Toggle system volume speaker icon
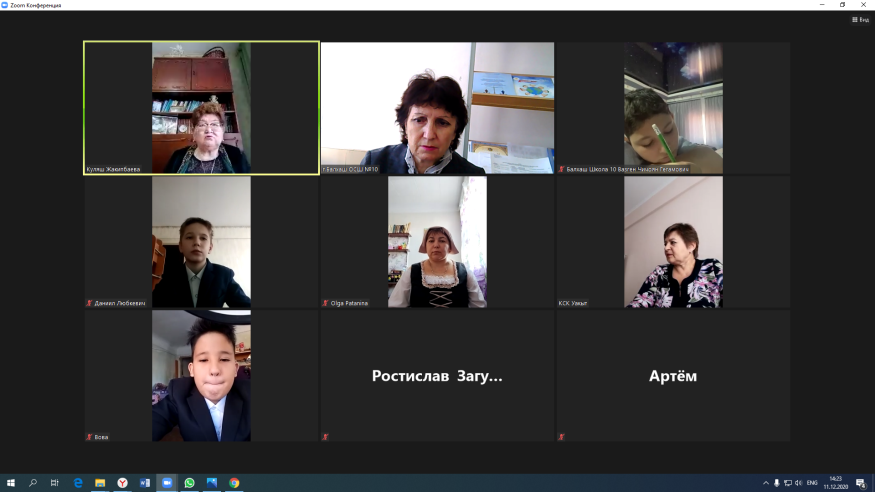Image resolution: width=875 pixels, height=492 pixels. point(799,483)
